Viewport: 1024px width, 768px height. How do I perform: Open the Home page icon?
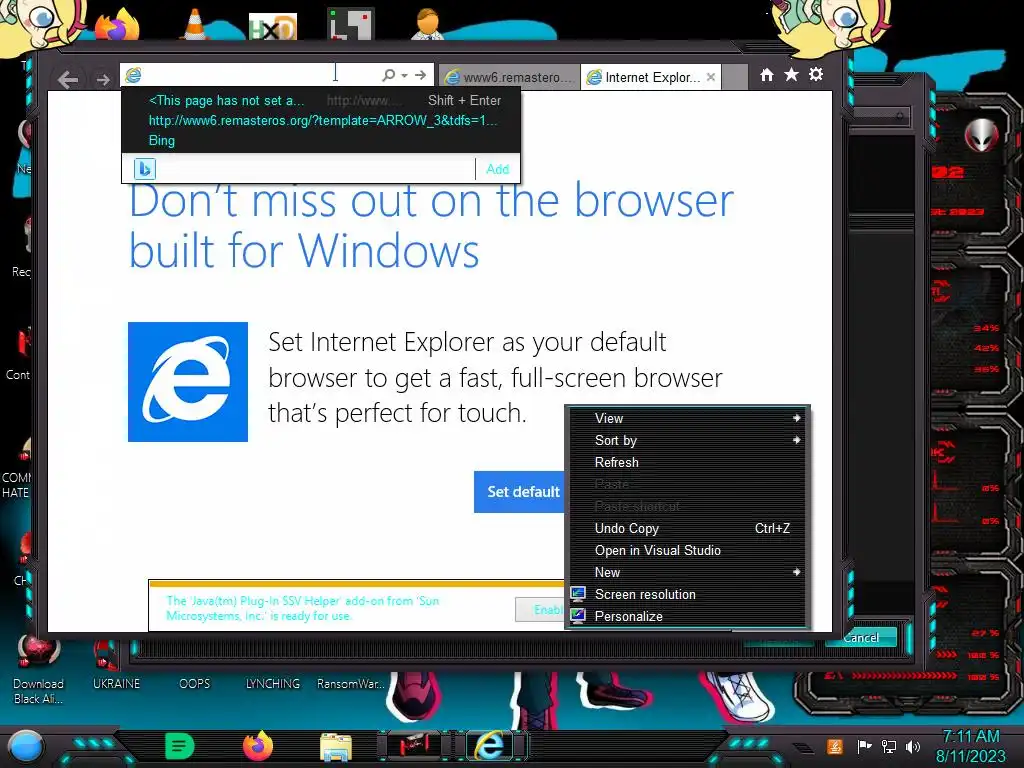(767, 75)
